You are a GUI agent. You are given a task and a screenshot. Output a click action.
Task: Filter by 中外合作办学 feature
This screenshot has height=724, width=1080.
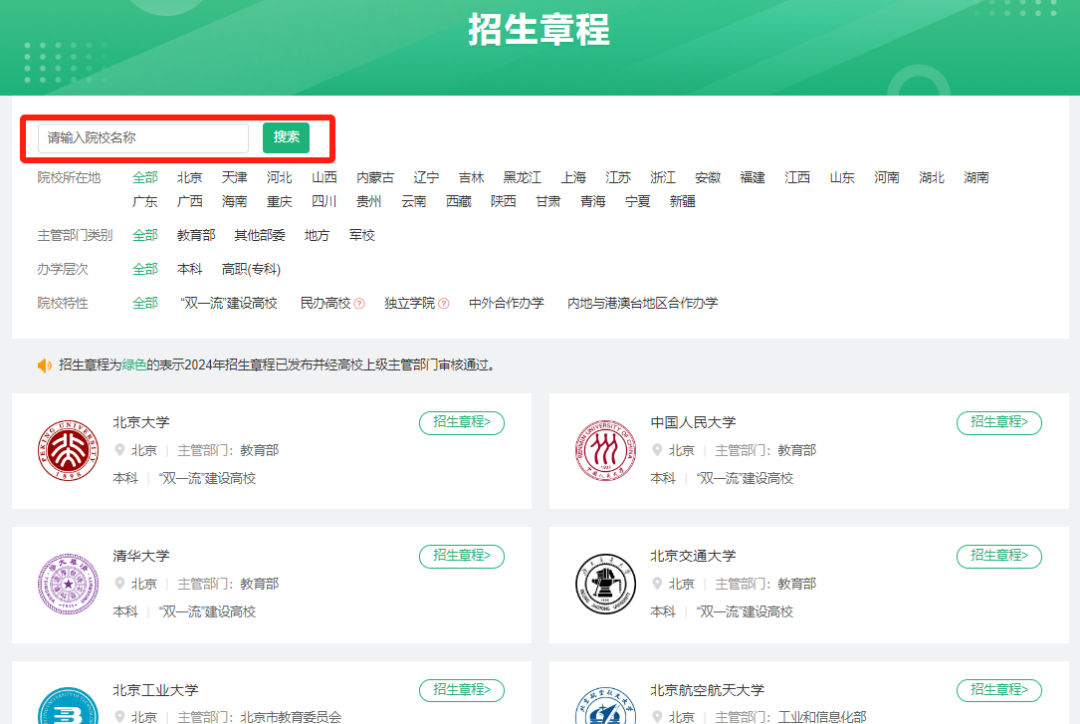(x=506, y=303)
